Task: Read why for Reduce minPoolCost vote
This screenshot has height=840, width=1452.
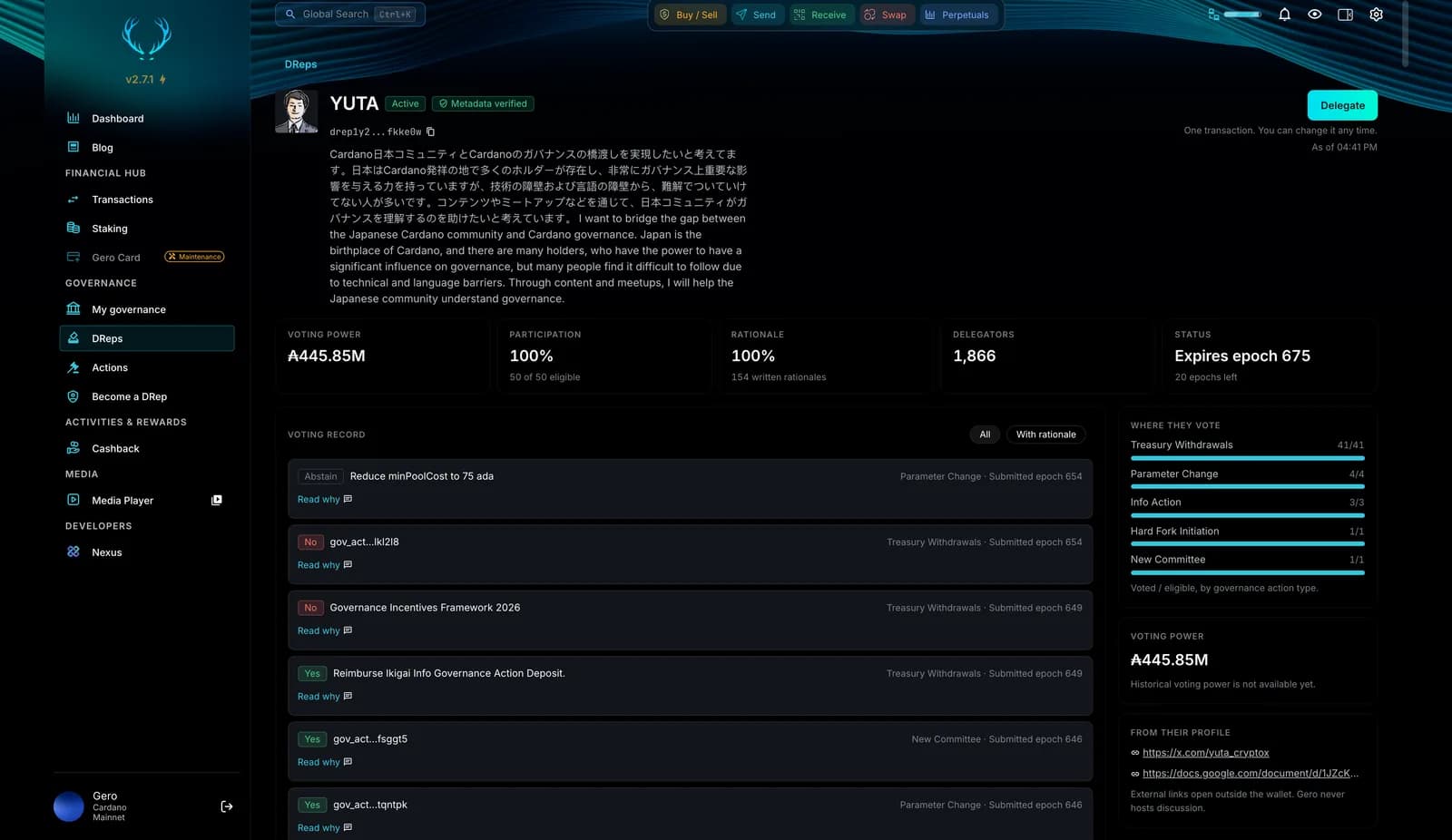Action: pos(325,500)
